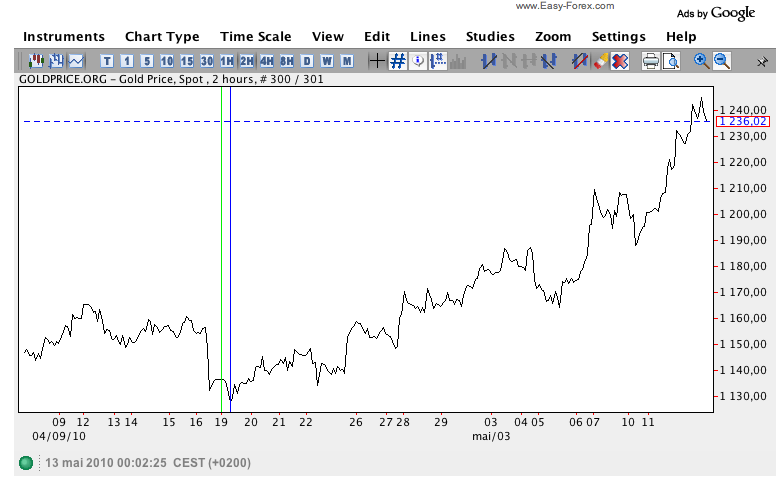
Task: Open the Chart Type menu
Action: (x=162, y=37)
